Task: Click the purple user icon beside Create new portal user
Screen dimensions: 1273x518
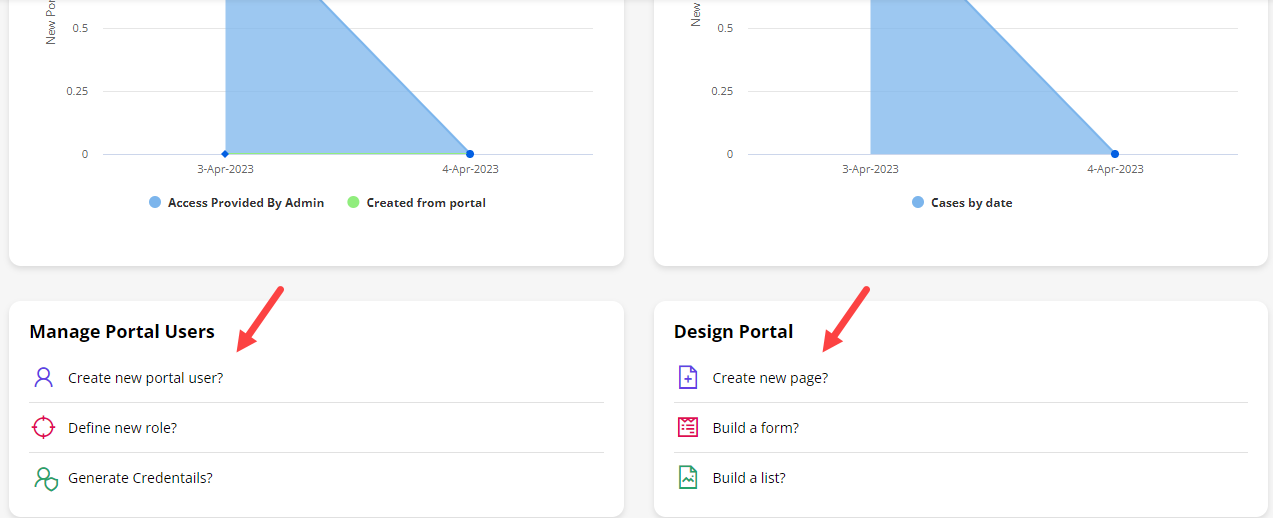Action: click(43, 378)
